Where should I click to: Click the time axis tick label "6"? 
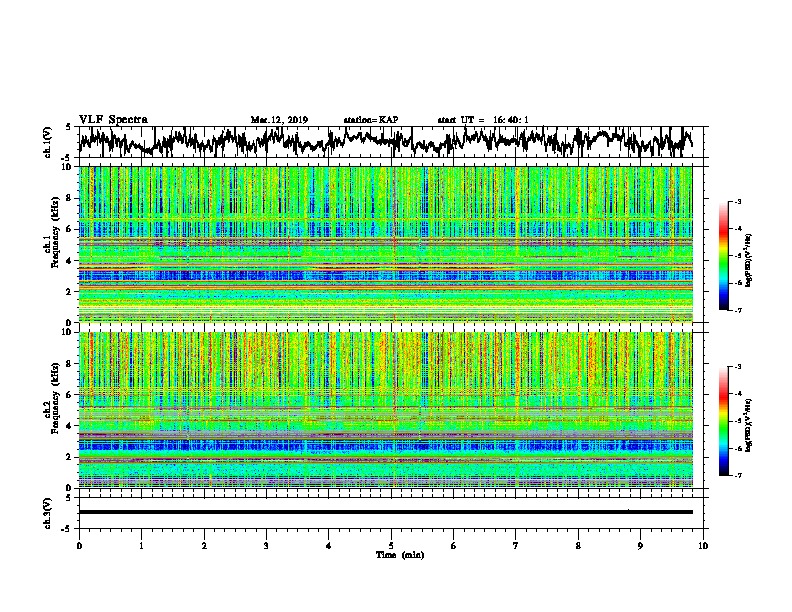click(x=454, y=546)
